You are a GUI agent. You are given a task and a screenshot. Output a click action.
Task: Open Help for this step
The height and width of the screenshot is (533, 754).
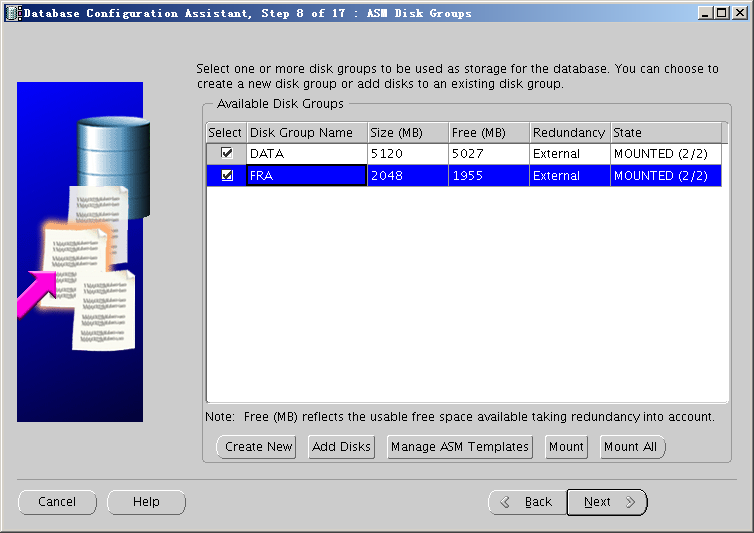click(146, 502)
